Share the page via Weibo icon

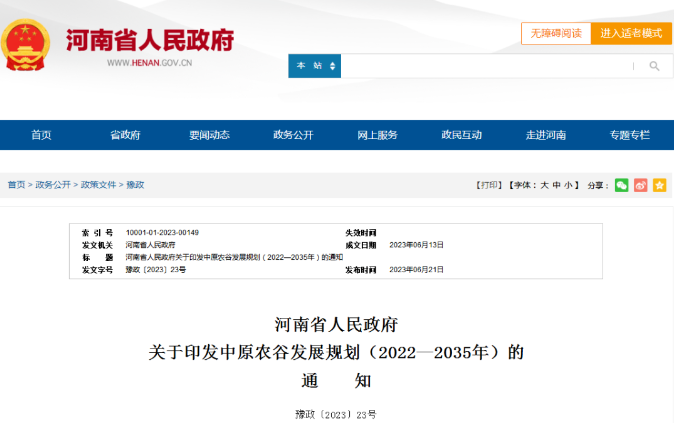click(x=640, y=185)
